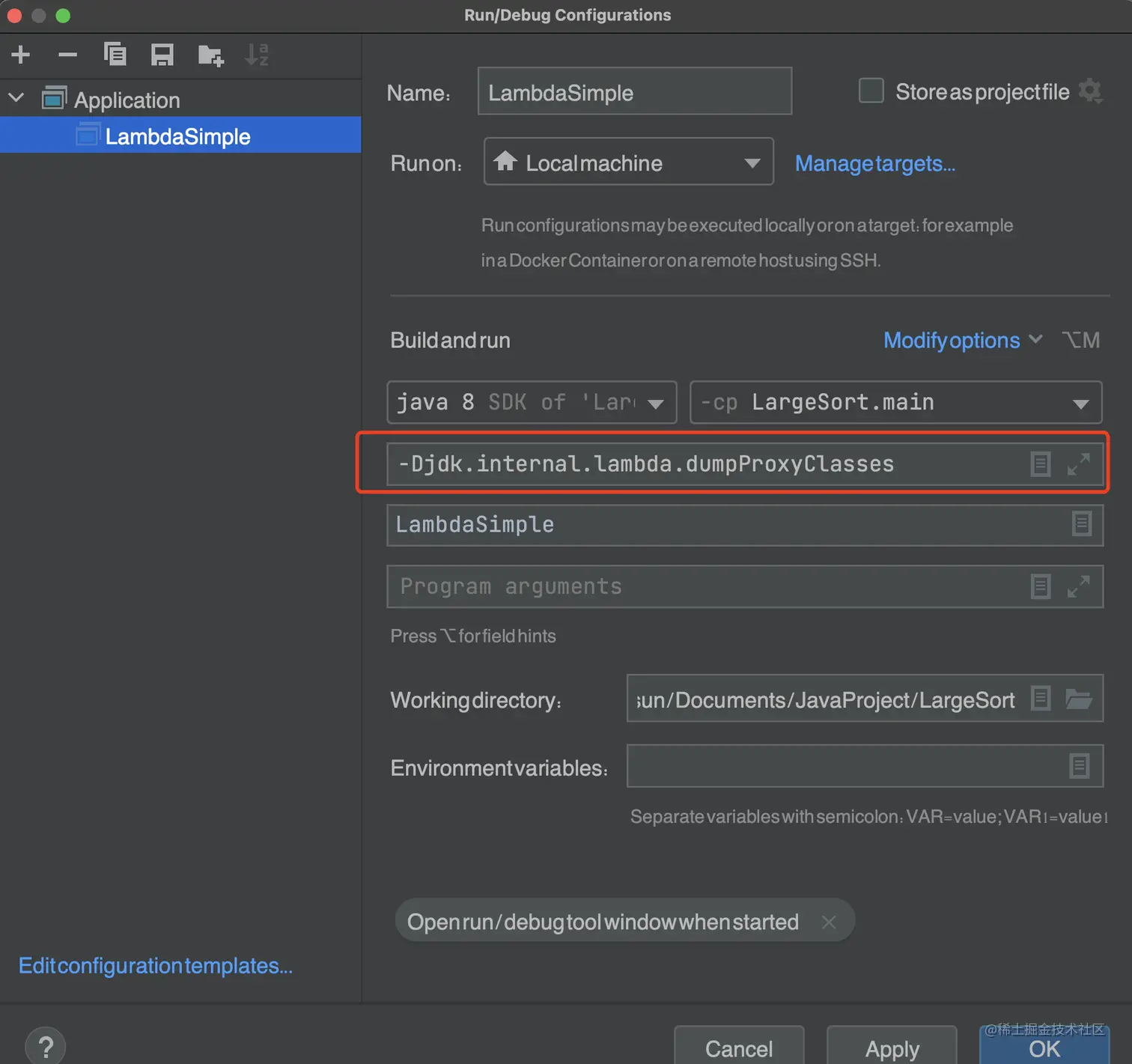The width and height of the screenshot is (1132, 1064).
Task: Browse for a working directory
Action: tap(1080, 699)
